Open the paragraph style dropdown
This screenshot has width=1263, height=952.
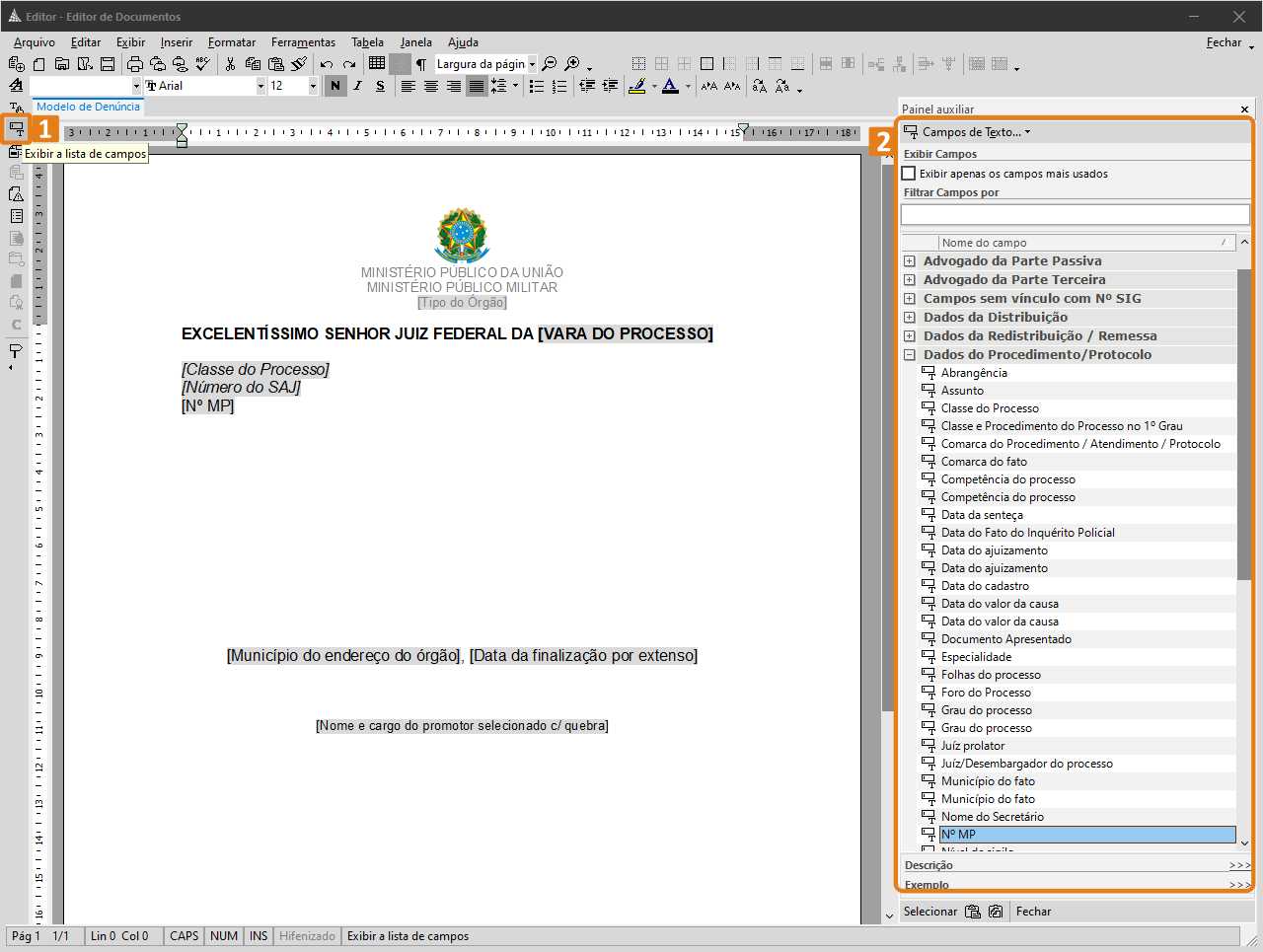pyautogui.click(x=136, y=86)
